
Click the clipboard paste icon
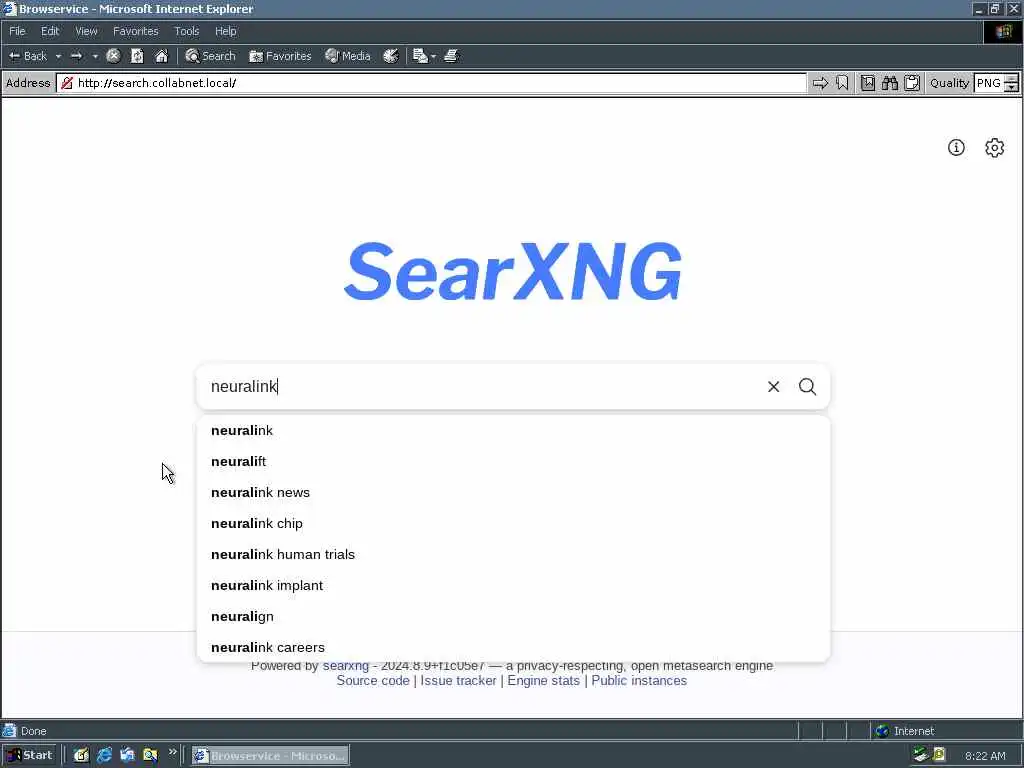(912, 83)
